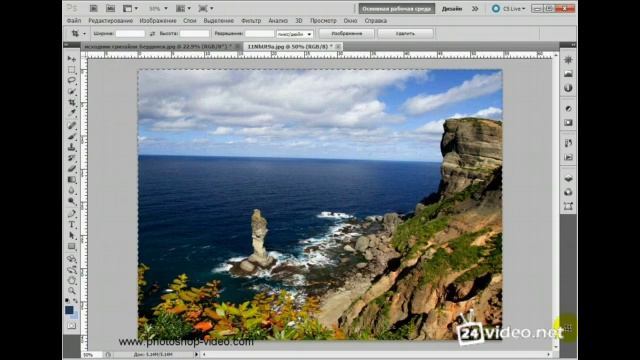Switch foreground and background colors
Image resolution: width=640 pixels, height=360 pixels.
pos(76,300)
